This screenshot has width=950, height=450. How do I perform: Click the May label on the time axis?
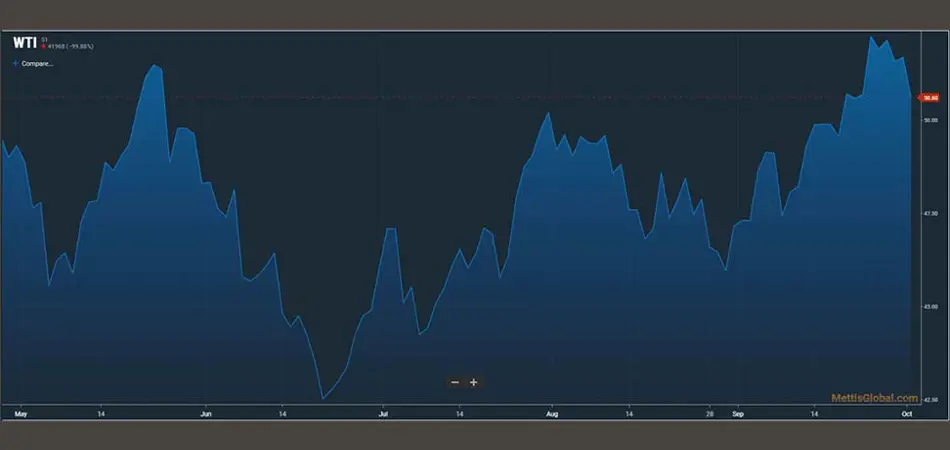point(21,412)
